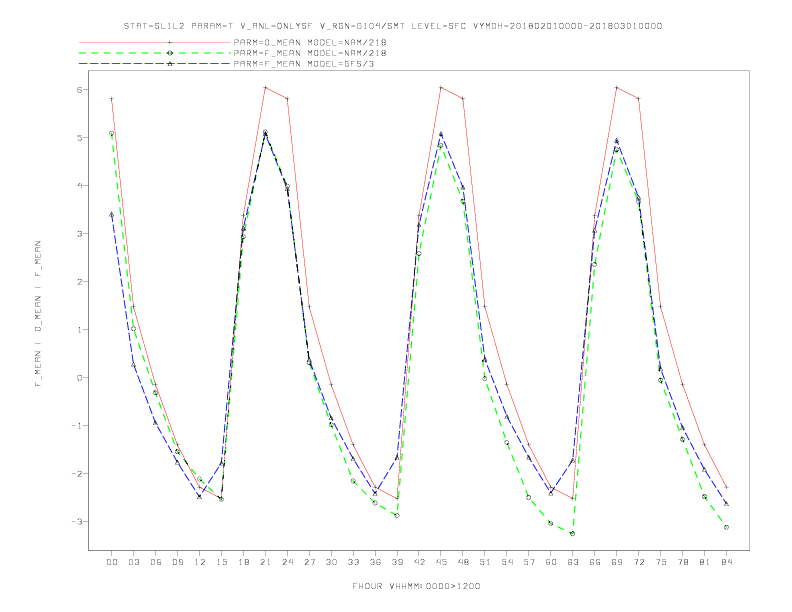Click x-axis tick label 69
Image resolution: width=792 pixels, height=612 pixels.
[x=617, y=562]
